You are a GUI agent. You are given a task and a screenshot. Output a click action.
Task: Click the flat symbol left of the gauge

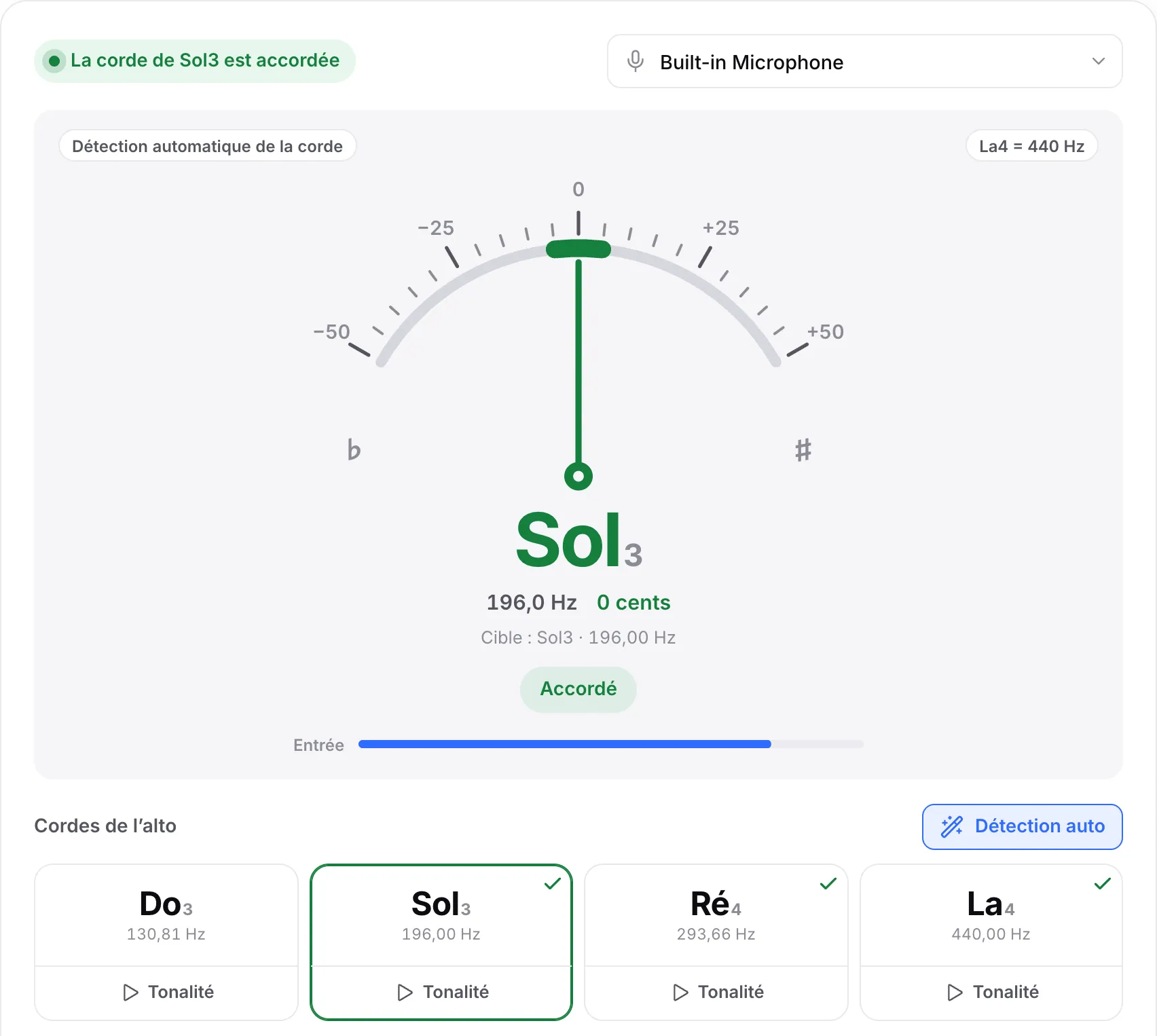tap(354, 449)
